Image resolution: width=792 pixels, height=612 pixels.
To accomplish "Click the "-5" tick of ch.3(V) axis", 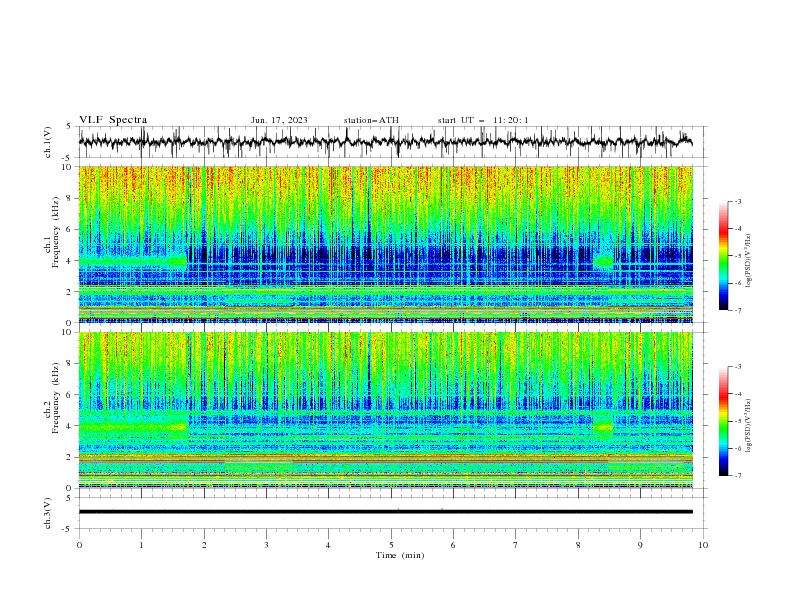I will 67,529.
